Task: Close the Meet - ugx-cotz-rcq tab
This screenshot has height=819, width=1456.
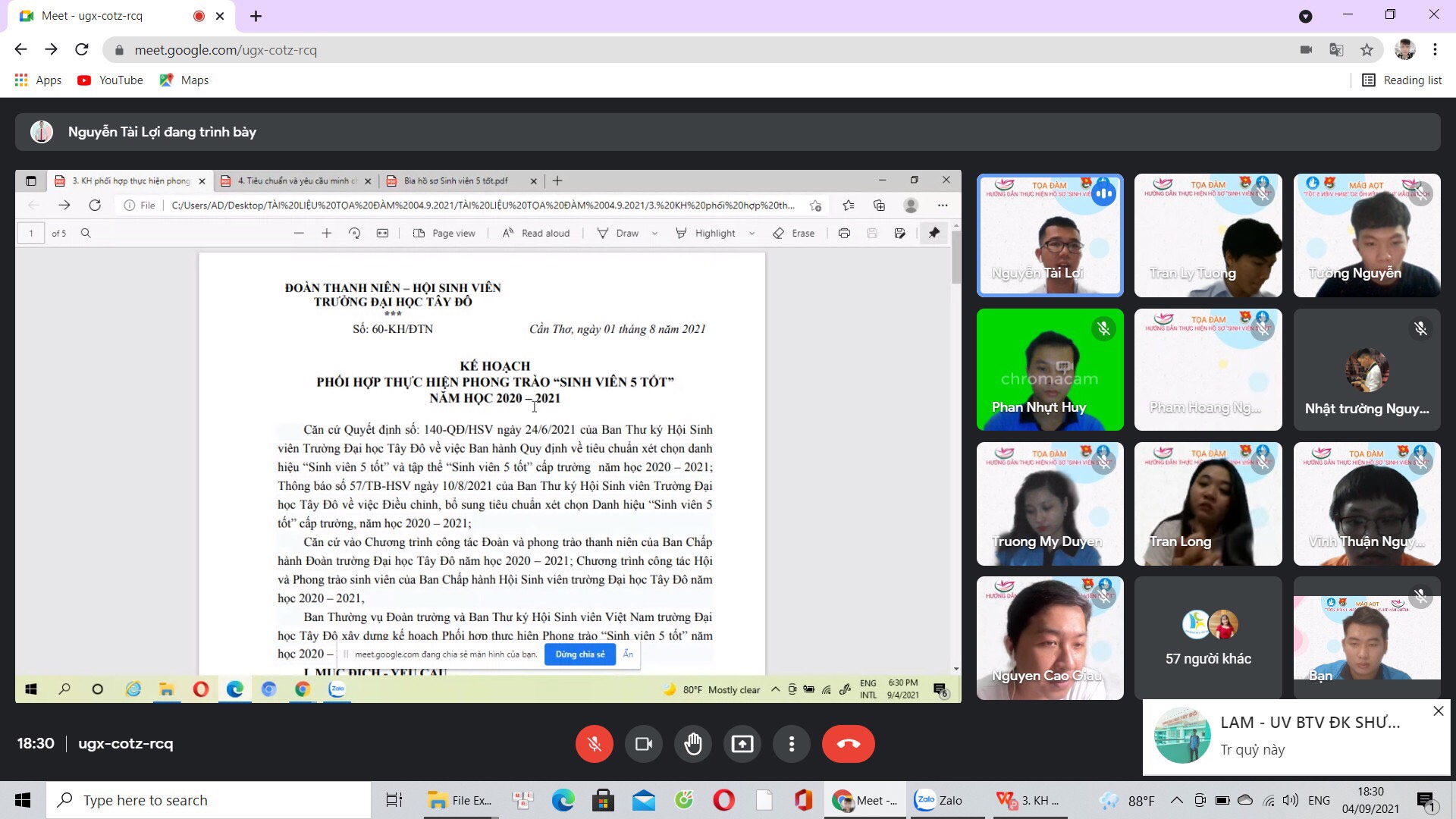Action: [220, 16]
